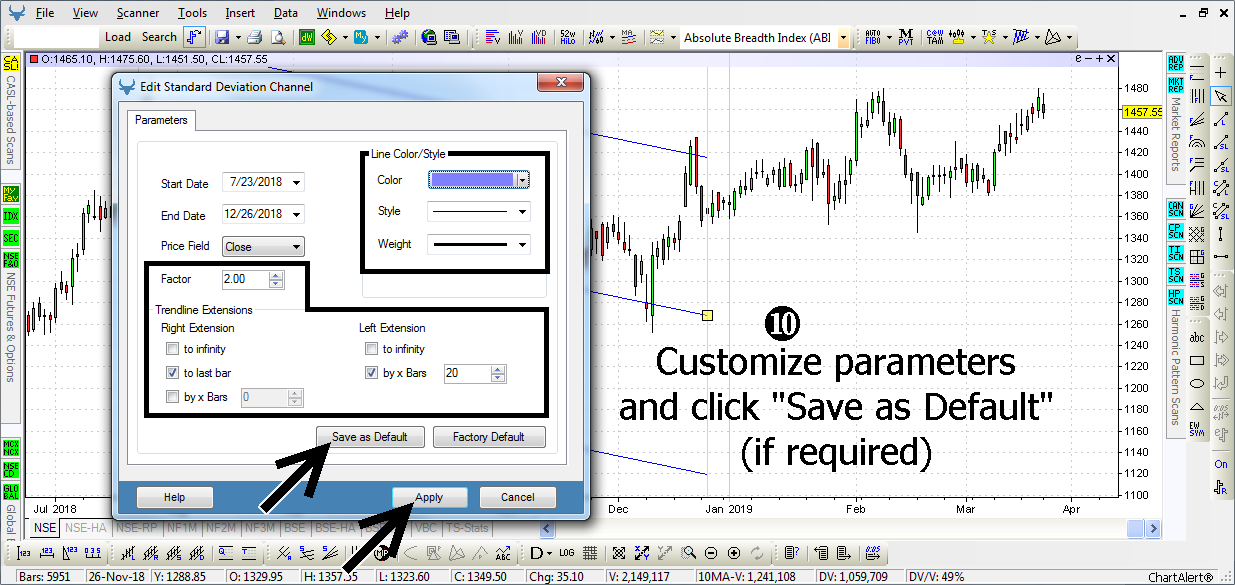
Task: Click the TDX icon in left sidebar
Action: pyautogui.click(x=11, y=215)
